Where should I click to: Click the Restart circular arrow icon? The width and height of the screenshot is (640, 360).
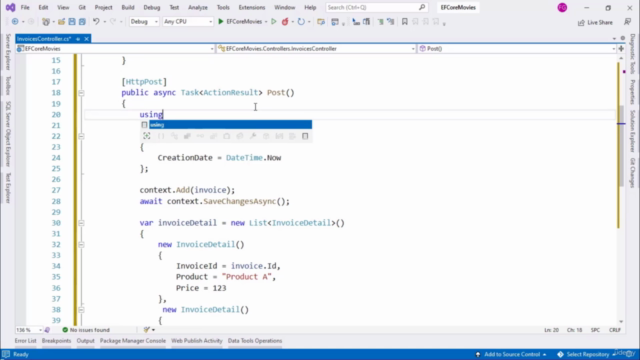pos(301,22)
